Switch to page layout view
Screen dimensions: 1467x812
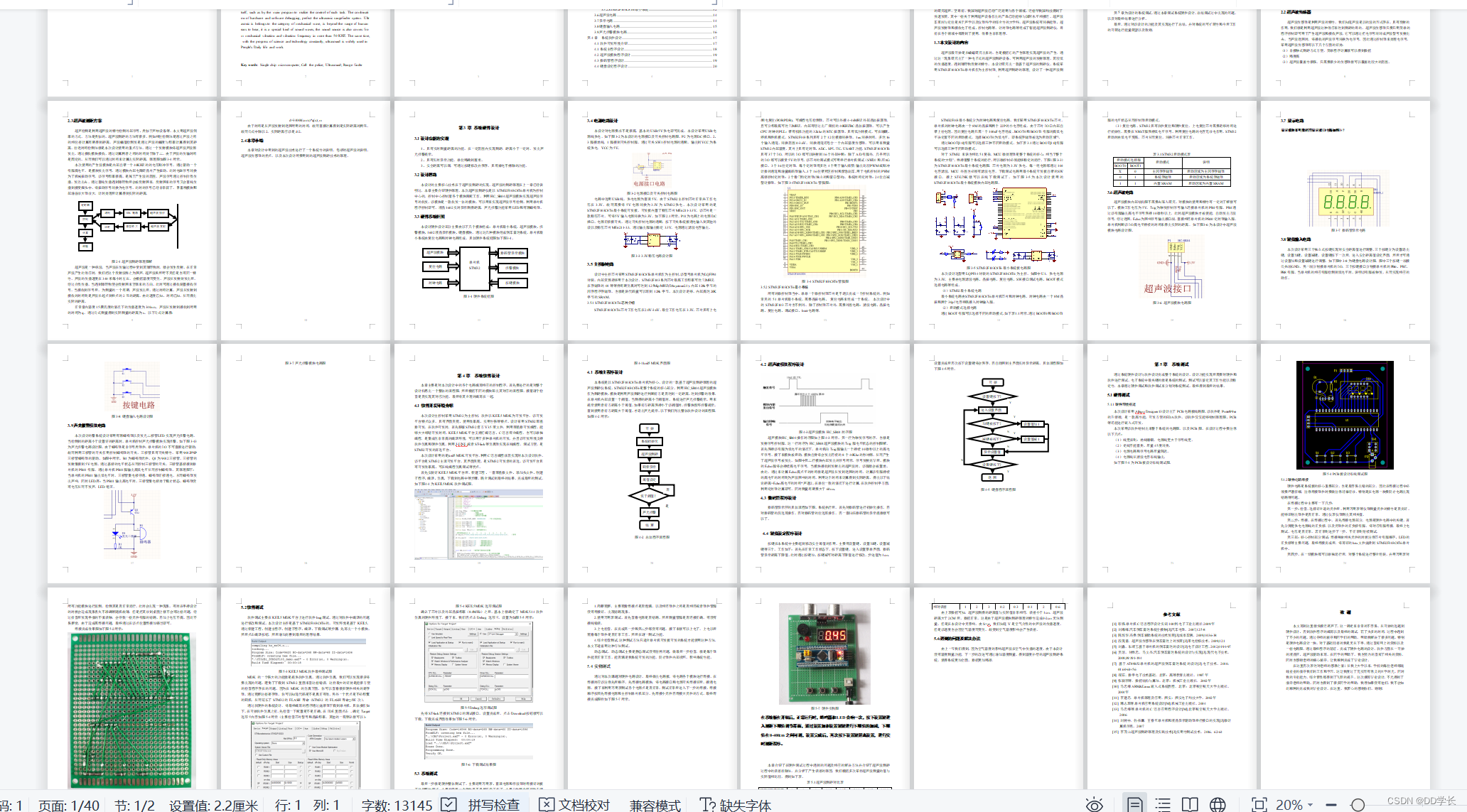[1135, 804]
